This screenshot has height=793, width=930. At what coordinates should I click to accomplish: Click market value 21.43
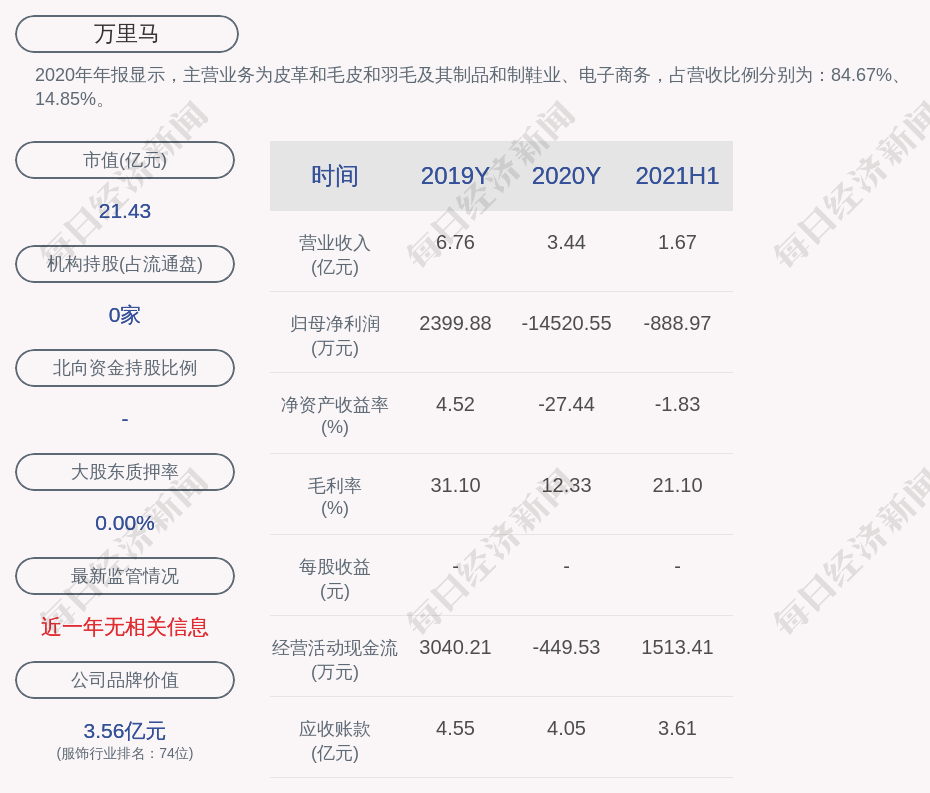point(125,211)
